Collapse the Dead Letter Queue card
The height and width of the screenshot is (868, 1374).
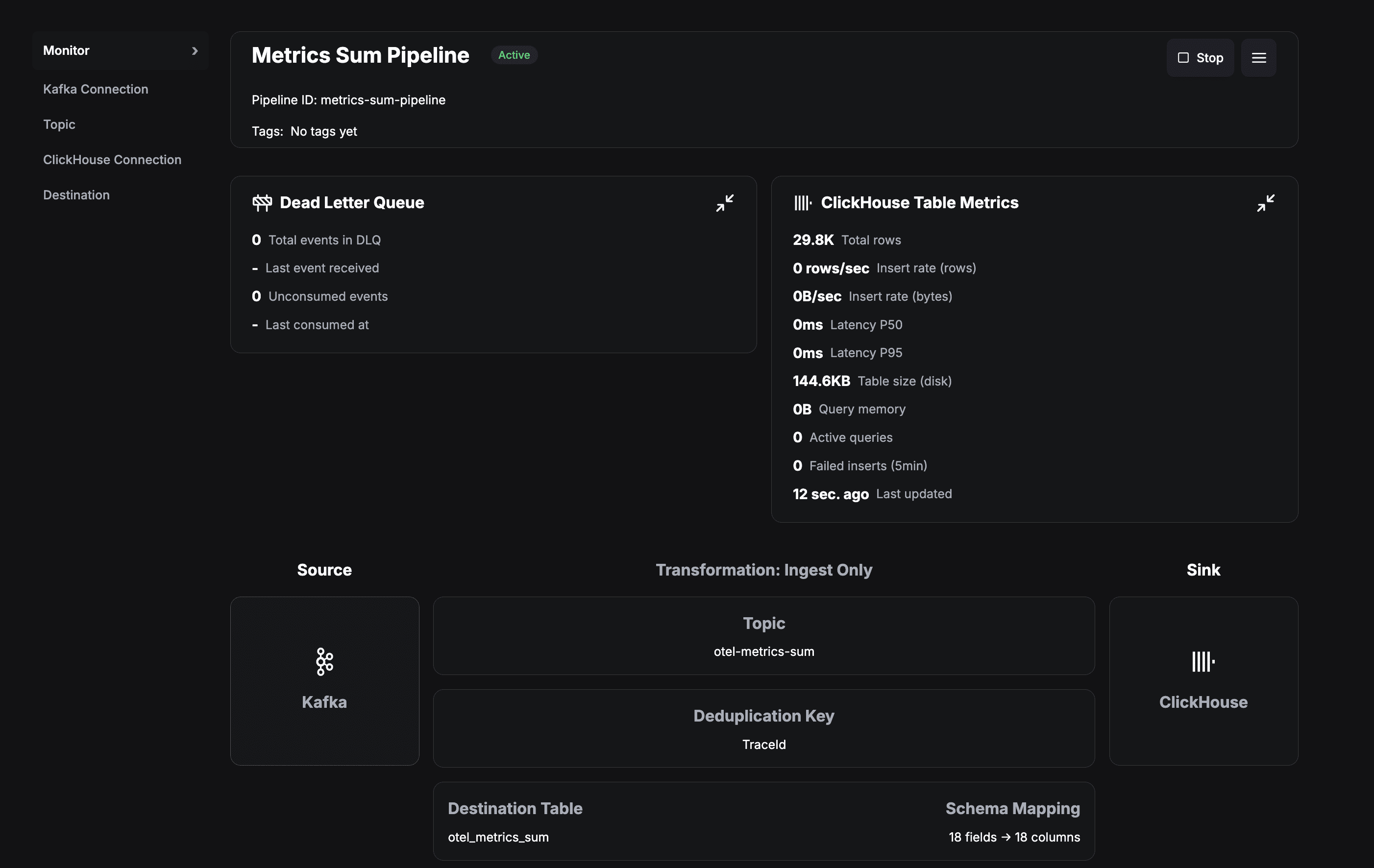pyautogui.click(x=725, y=203)
